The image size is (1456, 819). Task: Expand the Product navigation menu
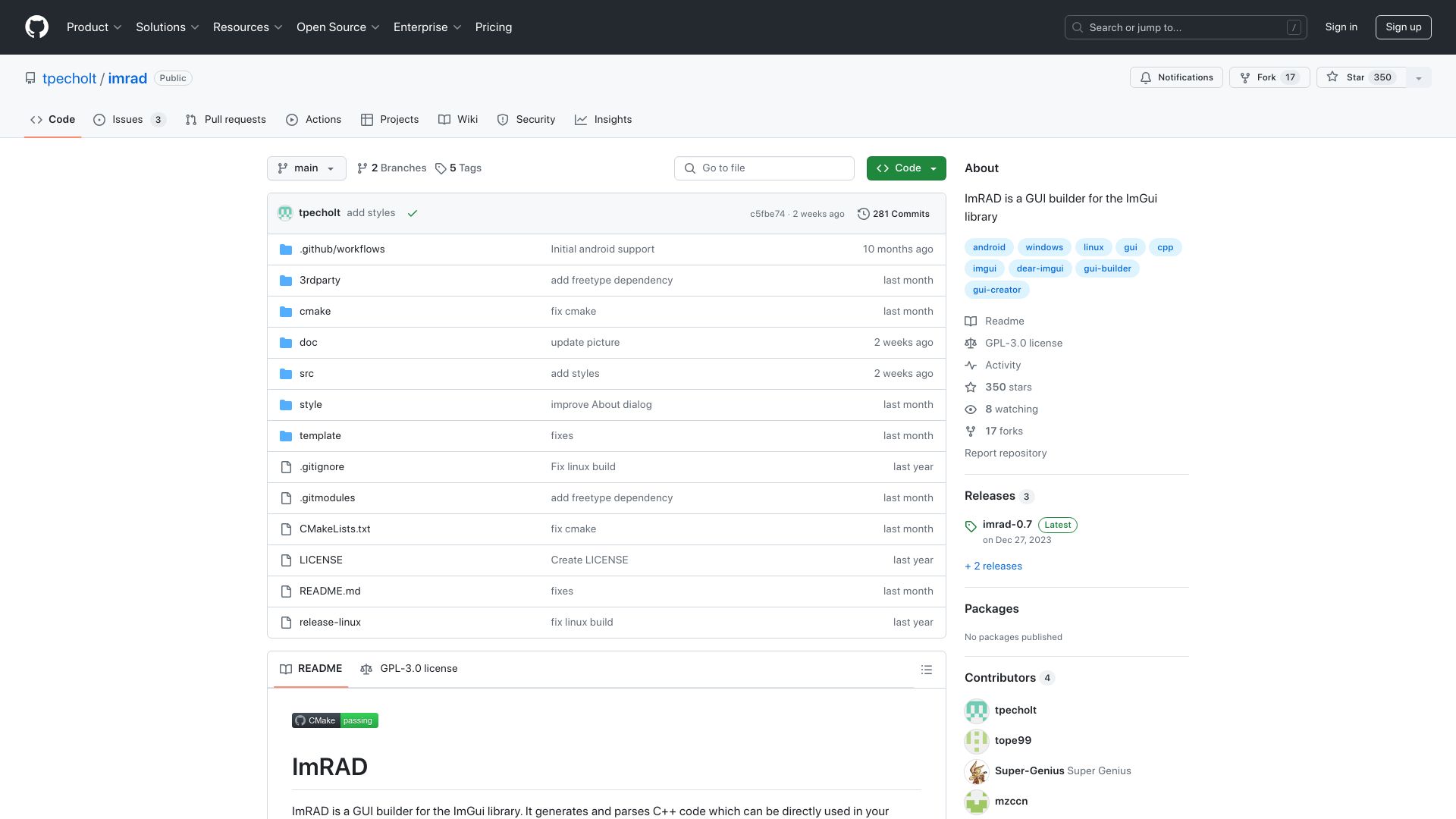click(x=94, y=27)
